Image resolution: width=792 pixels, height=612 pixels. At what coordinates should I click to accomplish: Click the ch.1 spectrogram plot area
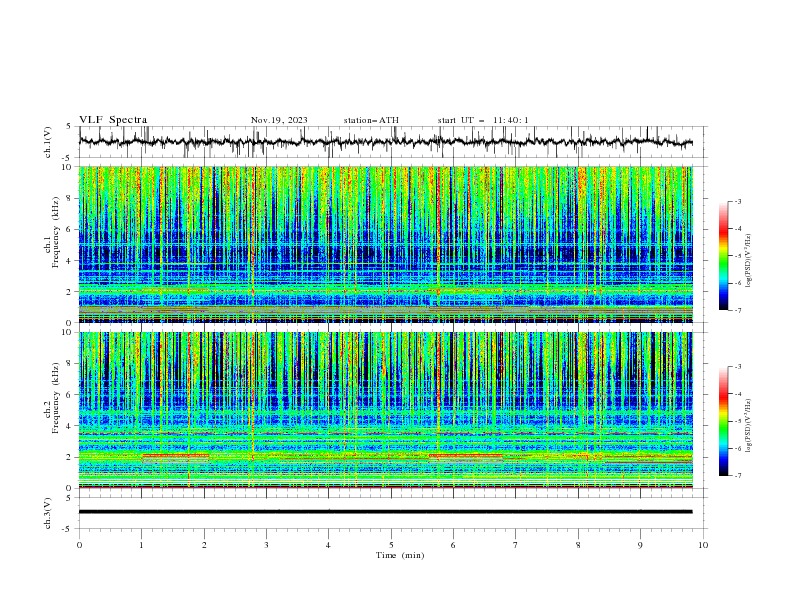click(385, 244)
